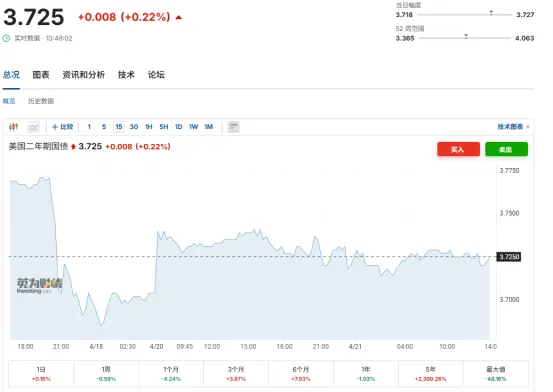The image size is (553, 392).
Task: Switch chart interval to 5H
Action: tap(164, 127)
